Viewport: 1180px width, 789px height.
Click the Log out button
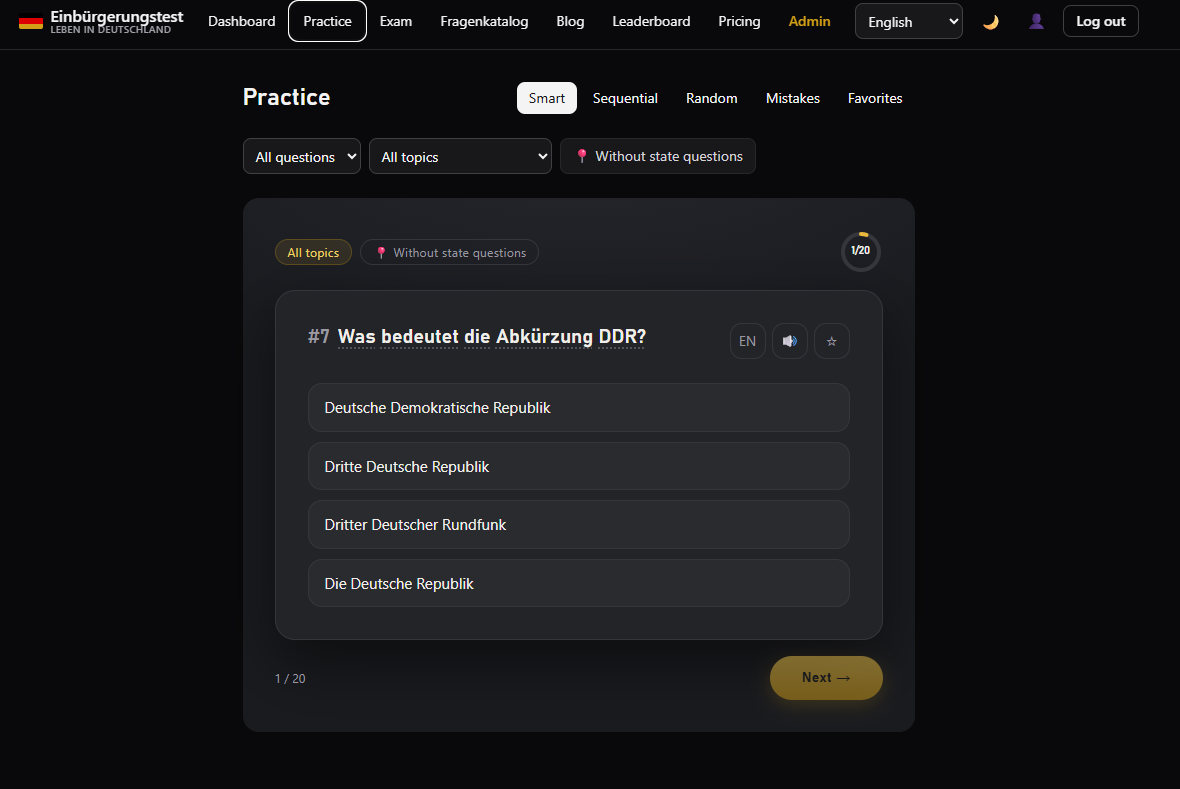click(1100, 21)
